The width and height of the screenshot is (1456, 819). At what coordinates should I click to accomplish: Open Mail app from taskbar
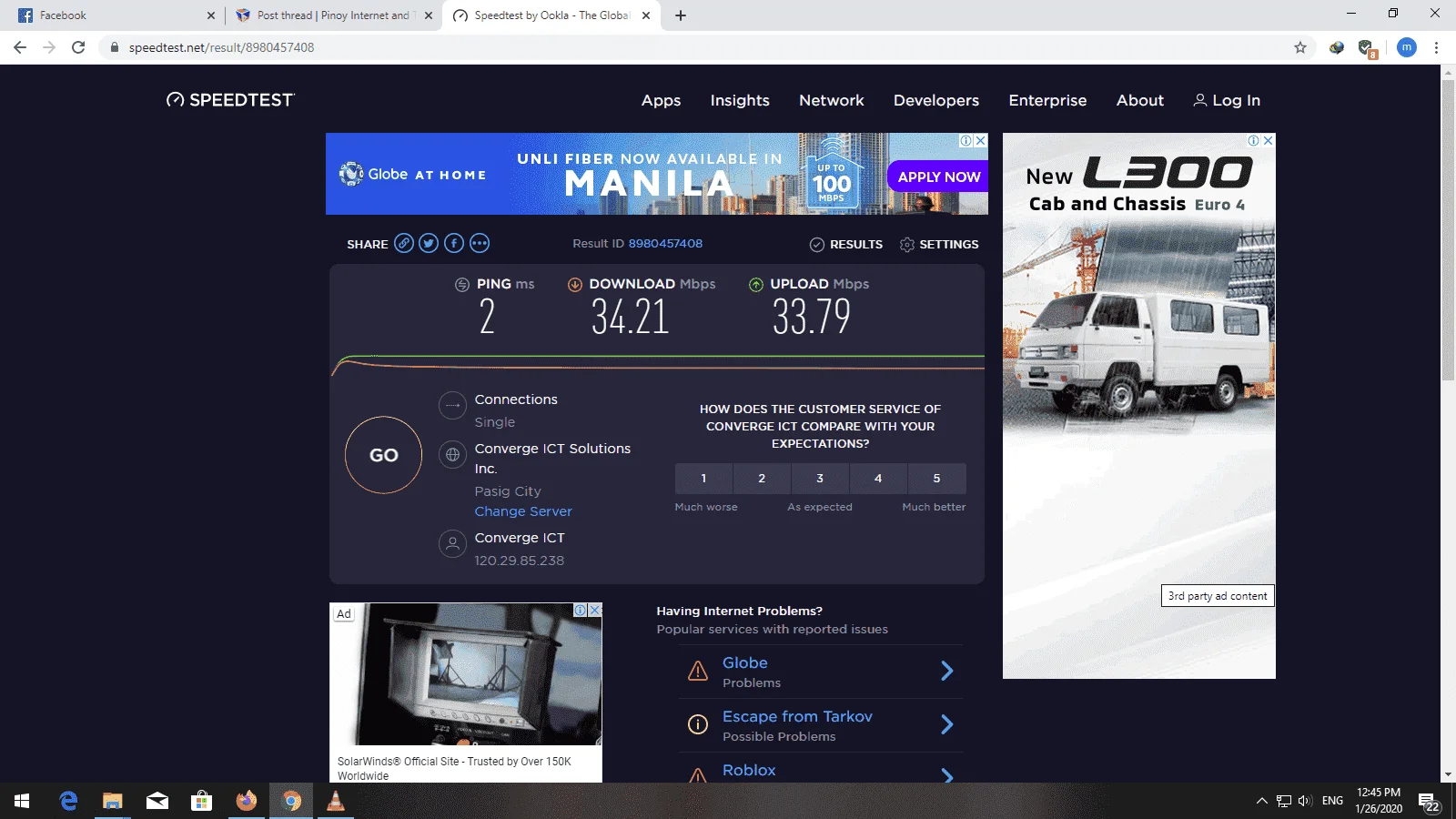(157, 801)
